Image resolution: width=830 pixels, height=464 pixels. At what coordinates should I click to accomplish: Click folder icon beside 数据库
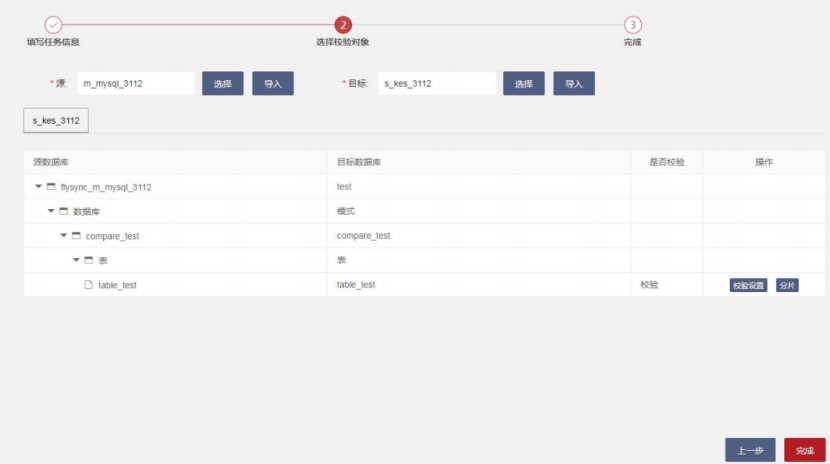pos(64,211)
